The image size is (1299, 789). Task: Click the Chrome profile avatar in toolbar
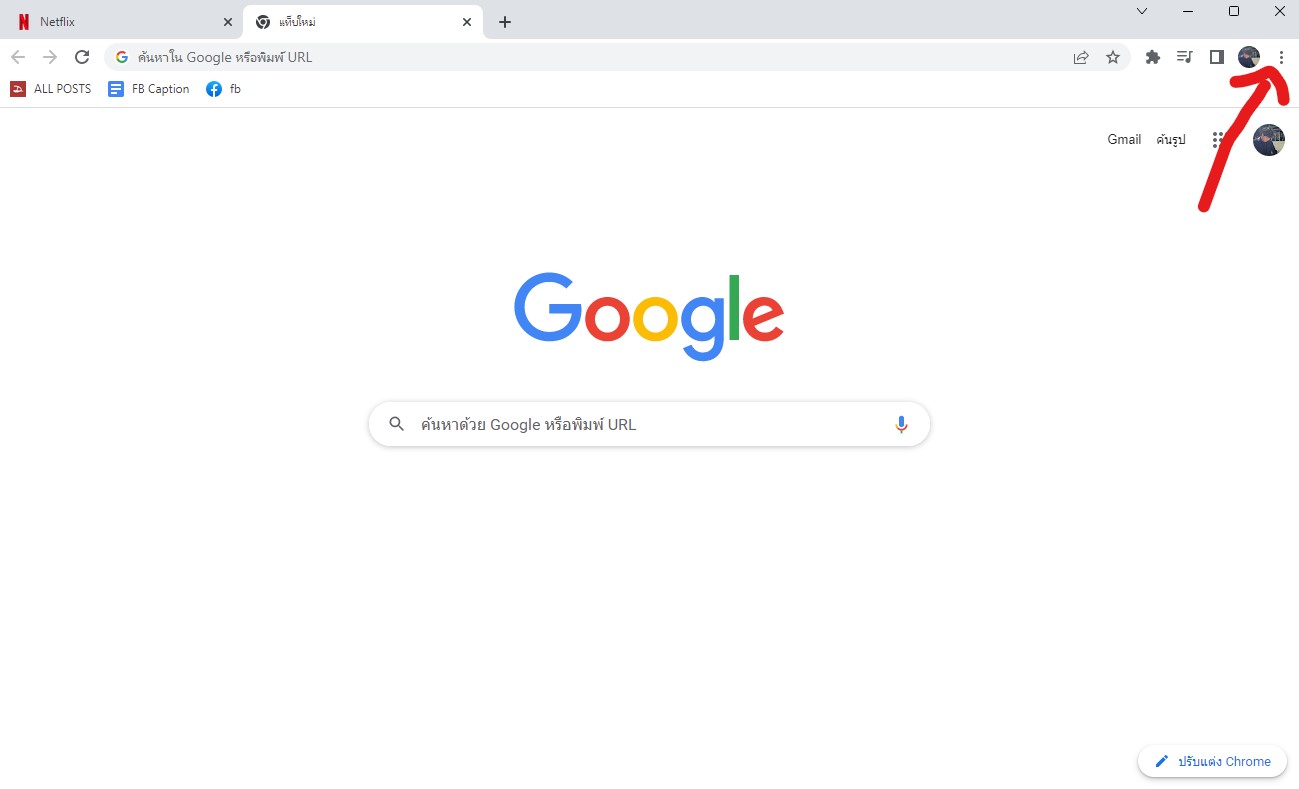click(1248, 57)
